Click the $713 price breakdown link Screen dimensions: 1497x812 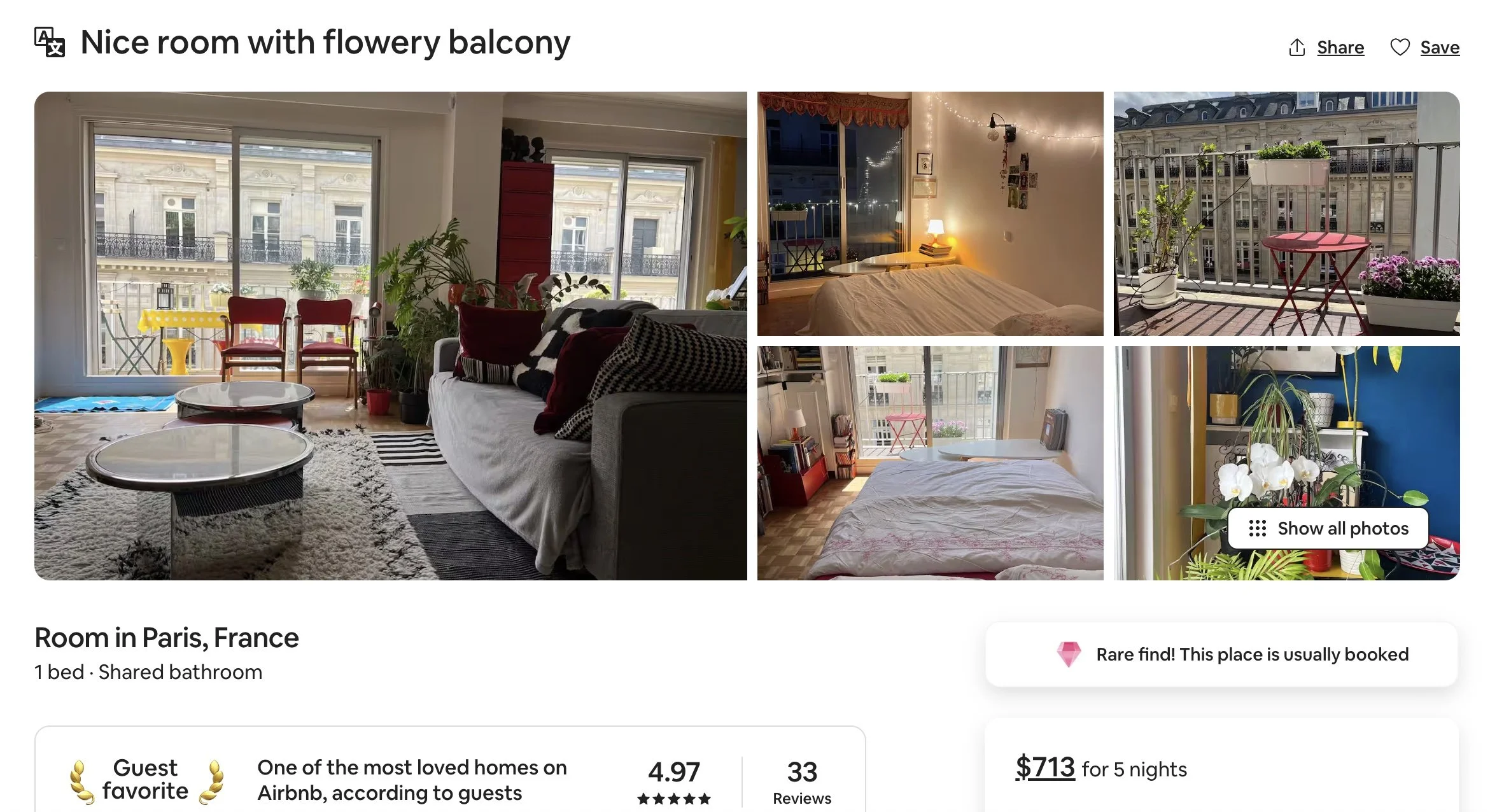1044,767
